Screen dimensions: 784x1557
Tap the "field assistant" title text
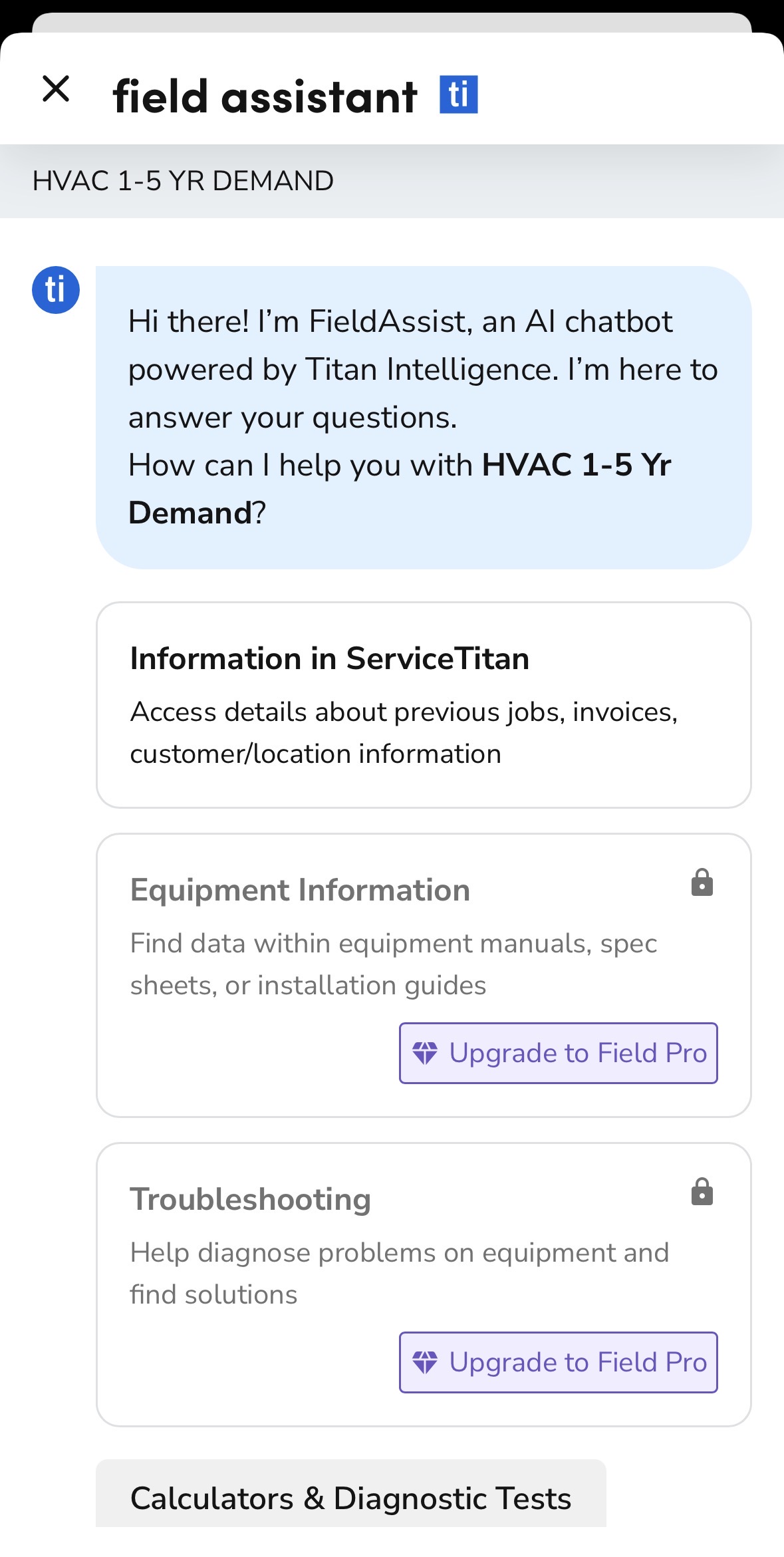(x=265, y=96)
